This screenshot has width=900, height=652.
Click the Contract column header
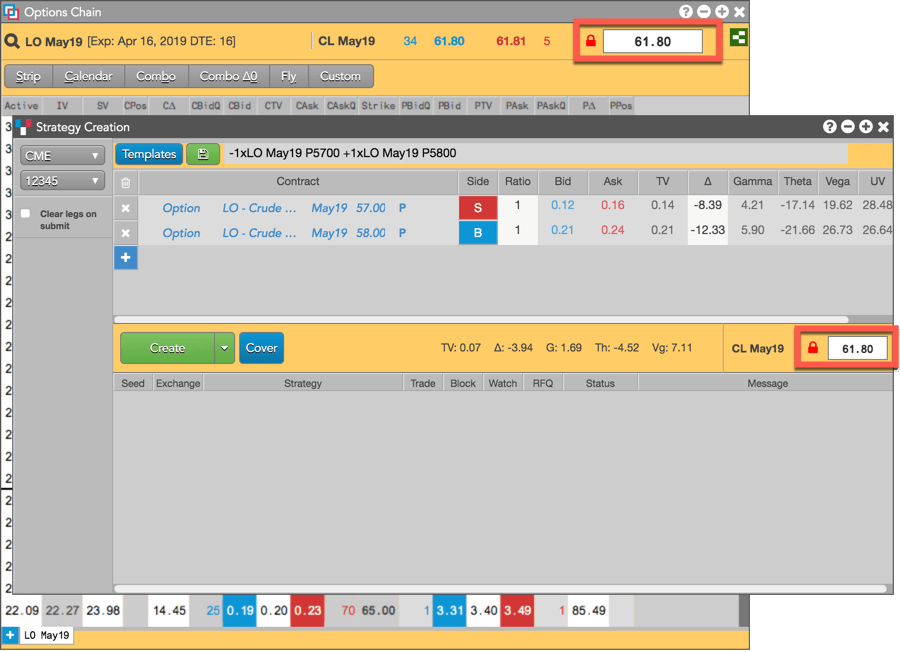point(298,181)
